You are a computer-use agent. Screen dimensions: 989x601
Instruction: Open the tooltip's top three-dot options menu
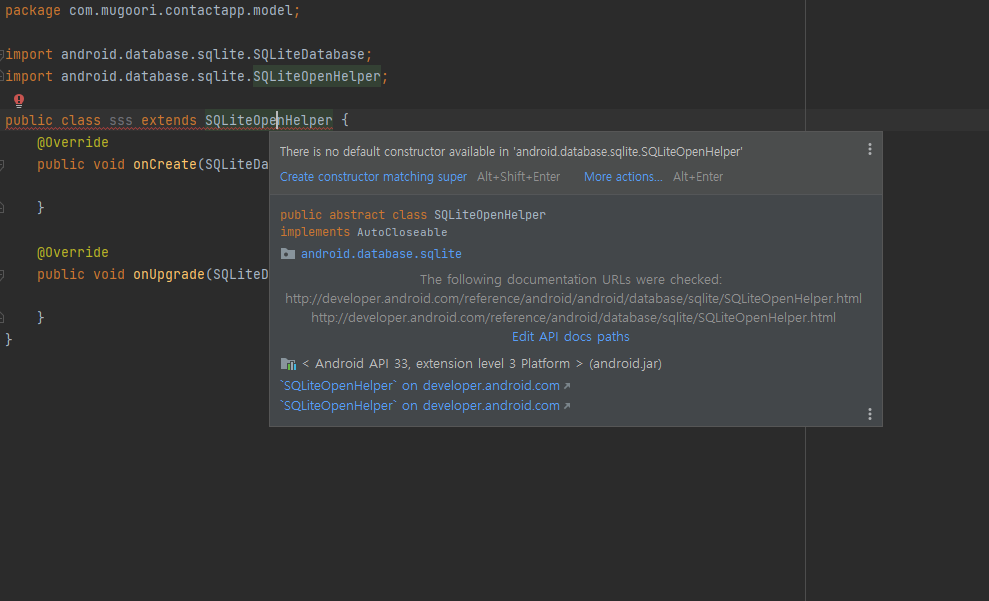point(870,149)
